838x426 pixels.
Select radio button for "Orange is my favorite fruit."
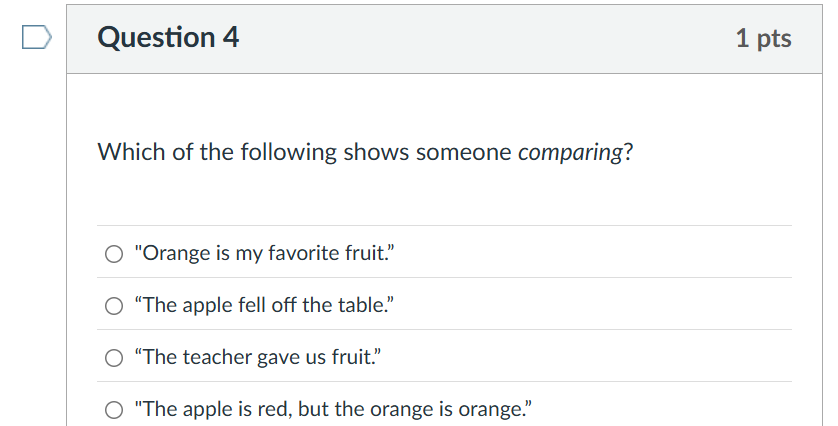pyautogui.click(x=114, y=253)
